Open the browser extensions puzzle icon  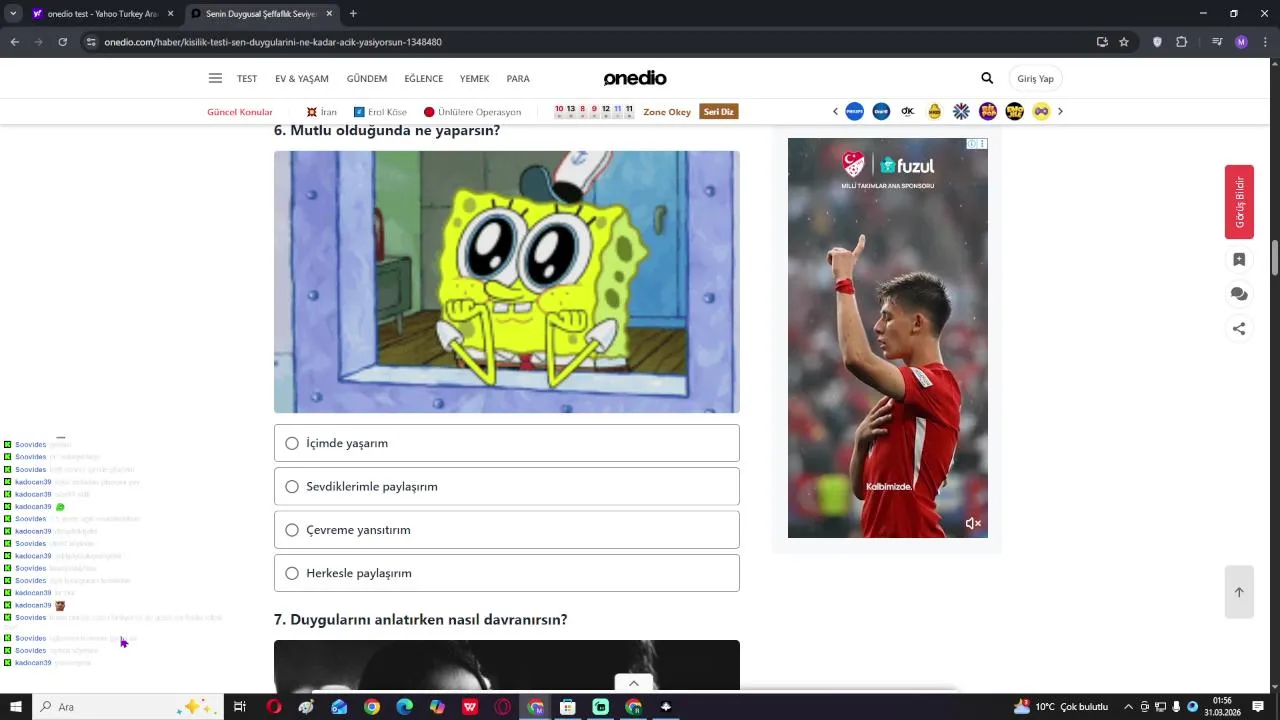(1182, 42)
